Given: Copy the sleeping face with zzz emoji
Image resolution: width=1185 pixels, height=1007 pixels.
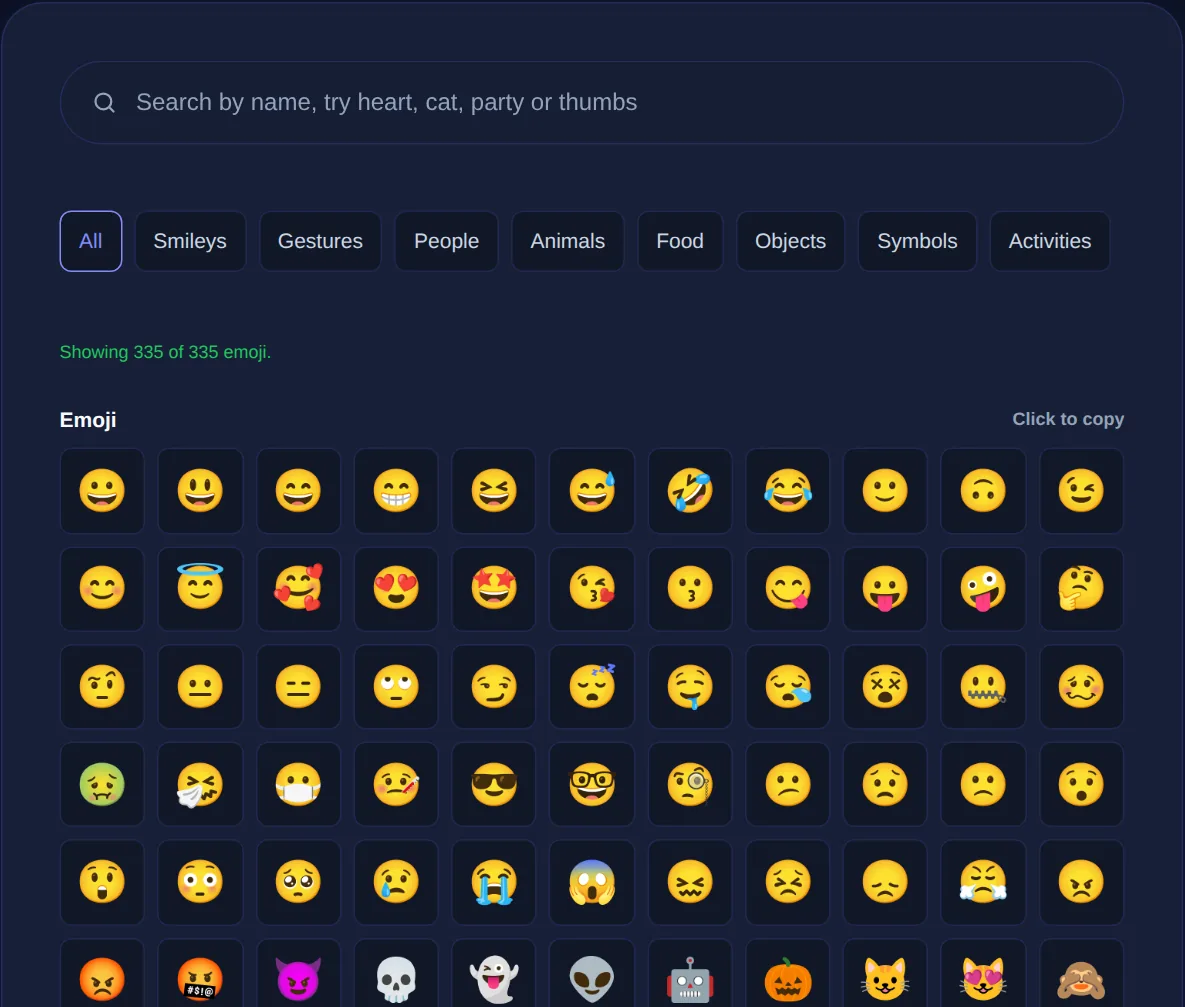Looking at the screenshot, I should pyautogui.click(x=592, y=686).
